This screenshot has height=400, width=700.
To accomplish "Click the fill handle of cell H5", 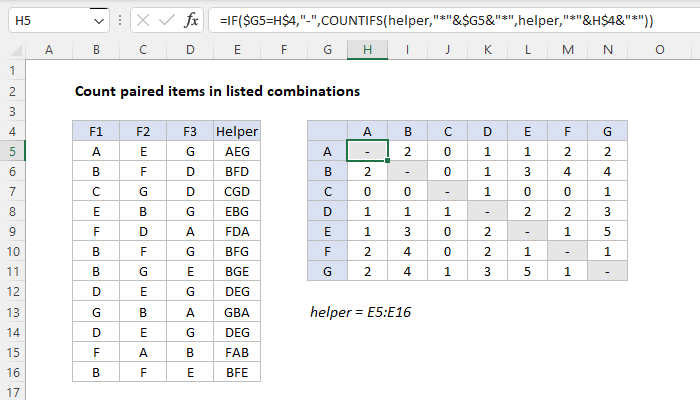I will (x=388, y=160).
